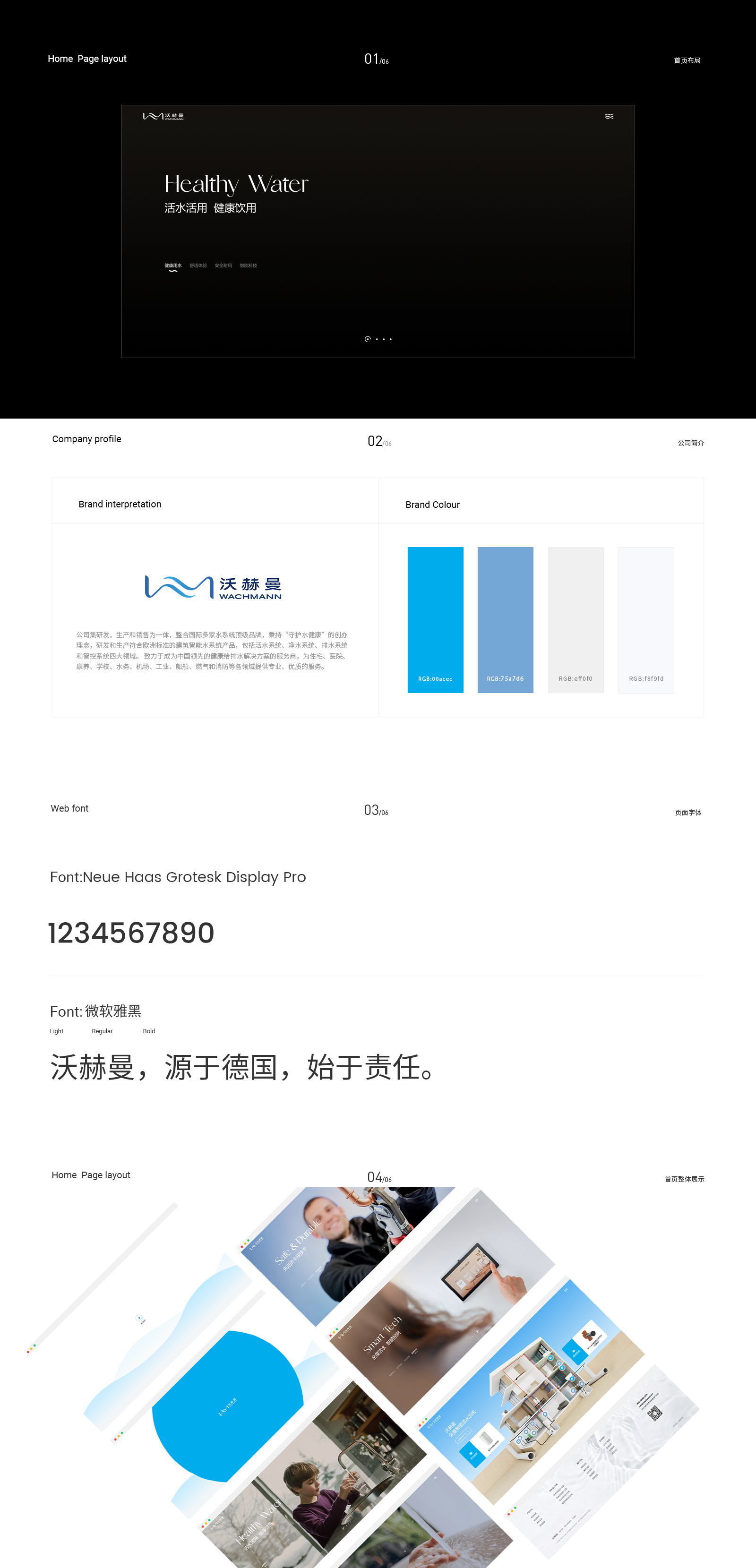Pick the RGB:75a7d6 muted blue swatch

pyautogui.click(x=505, y=620)
